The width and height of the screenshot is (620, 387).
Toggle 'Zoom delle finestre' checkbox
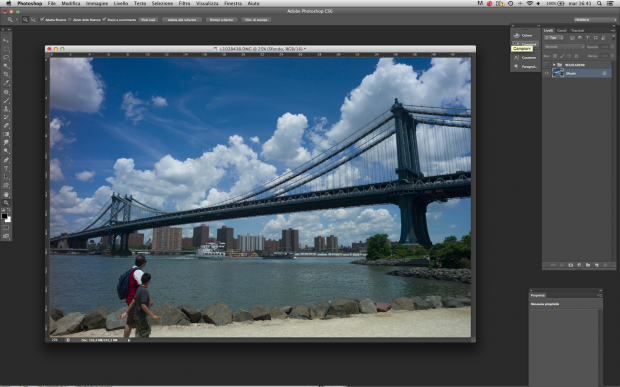tap(70, 19)
